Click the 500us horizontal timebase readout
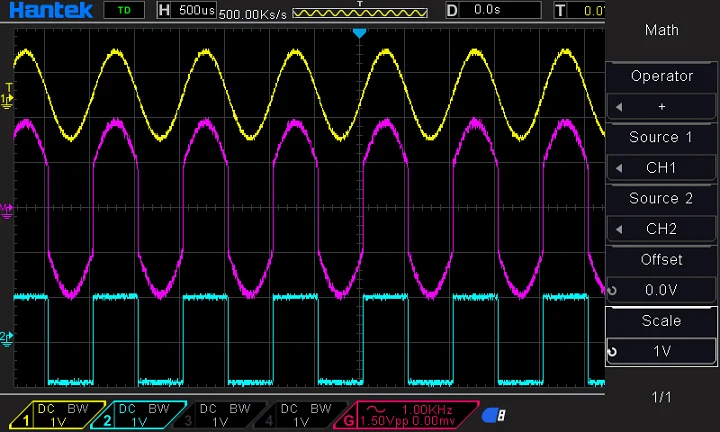The height and width of the screenshot is (432, 720). (x=186, y=11)
